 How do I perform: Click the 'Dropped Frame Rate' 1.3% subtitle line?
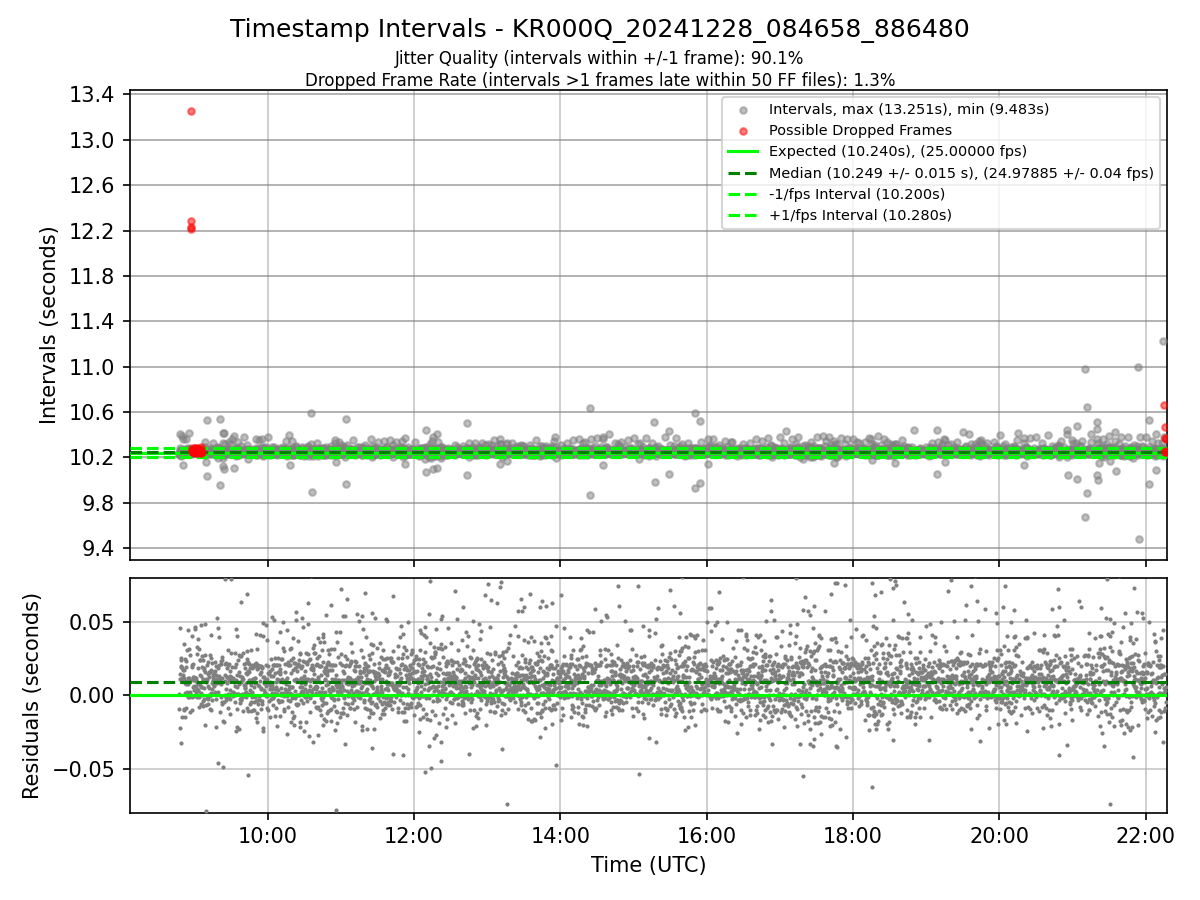(599, 79)
